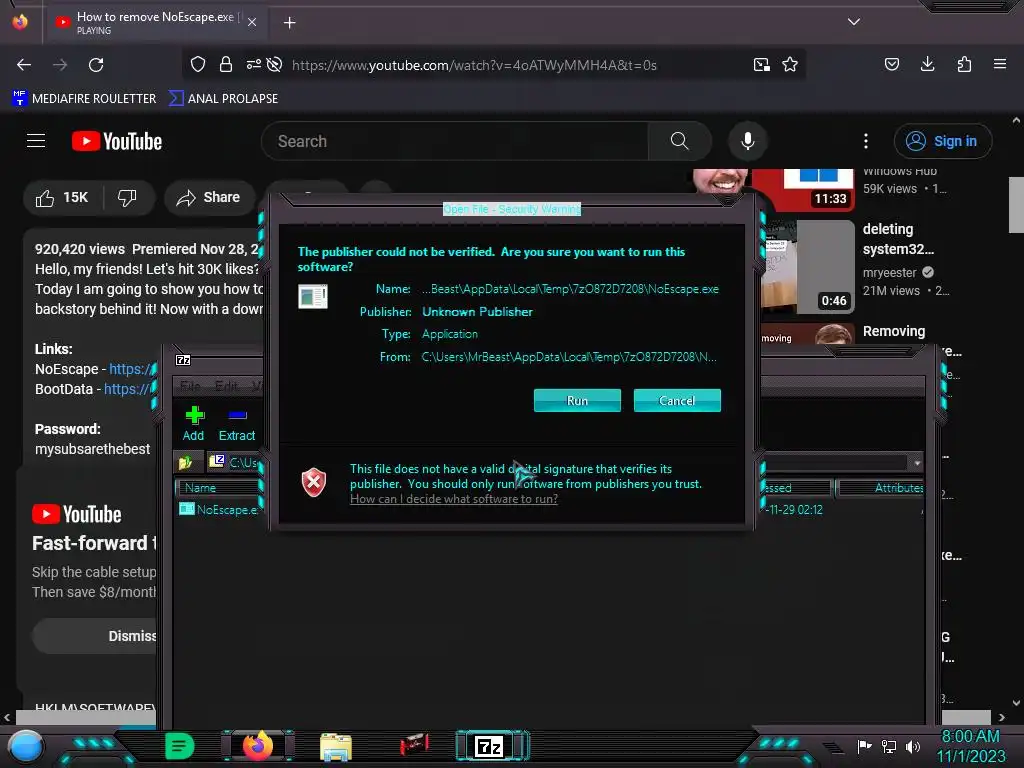Open the Firefox application menu
1024x768 pixels.
point(1000,64)
